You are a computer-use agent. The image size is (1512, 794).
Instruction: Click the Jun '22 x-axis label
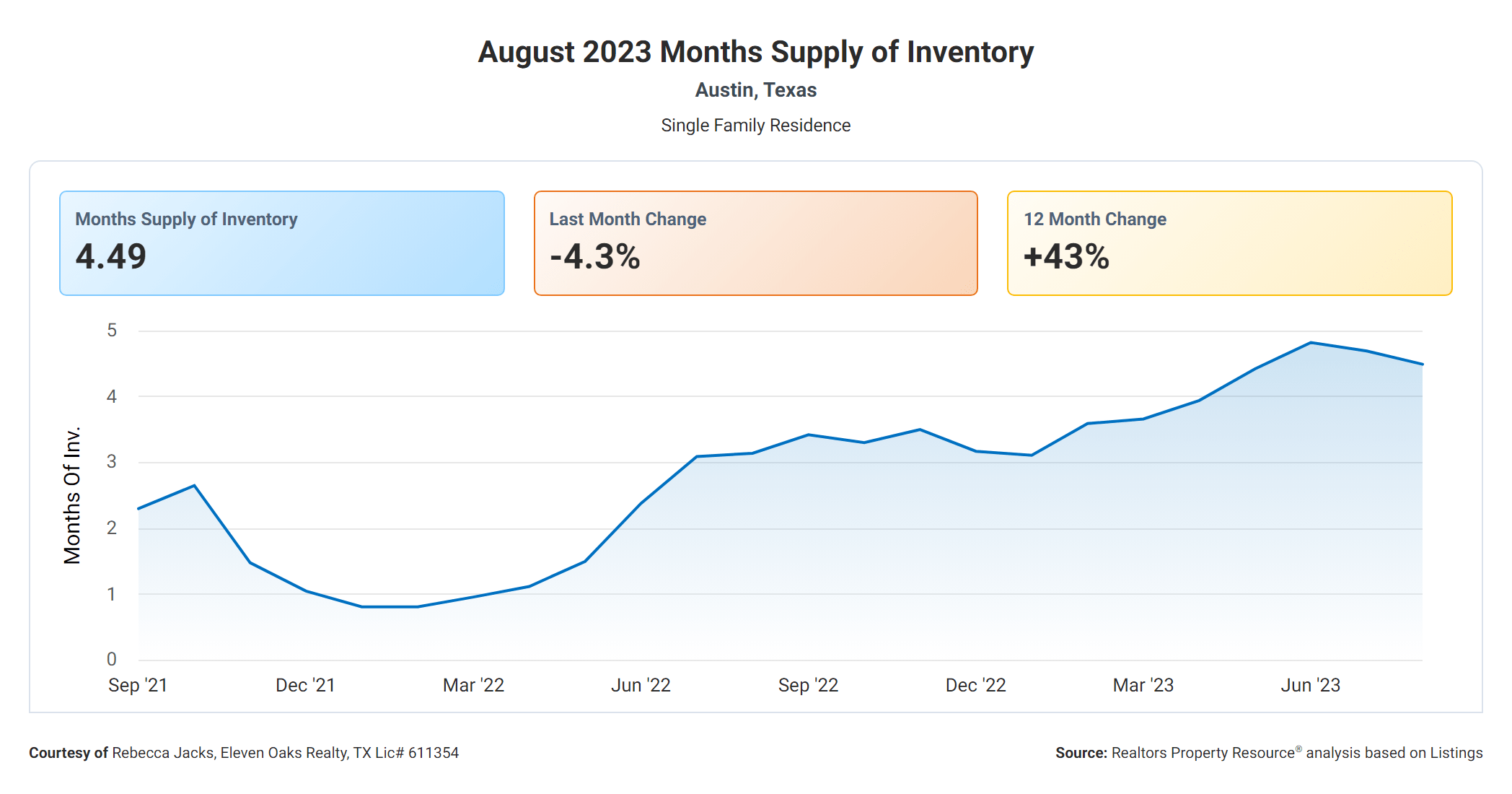click(641, 685)
